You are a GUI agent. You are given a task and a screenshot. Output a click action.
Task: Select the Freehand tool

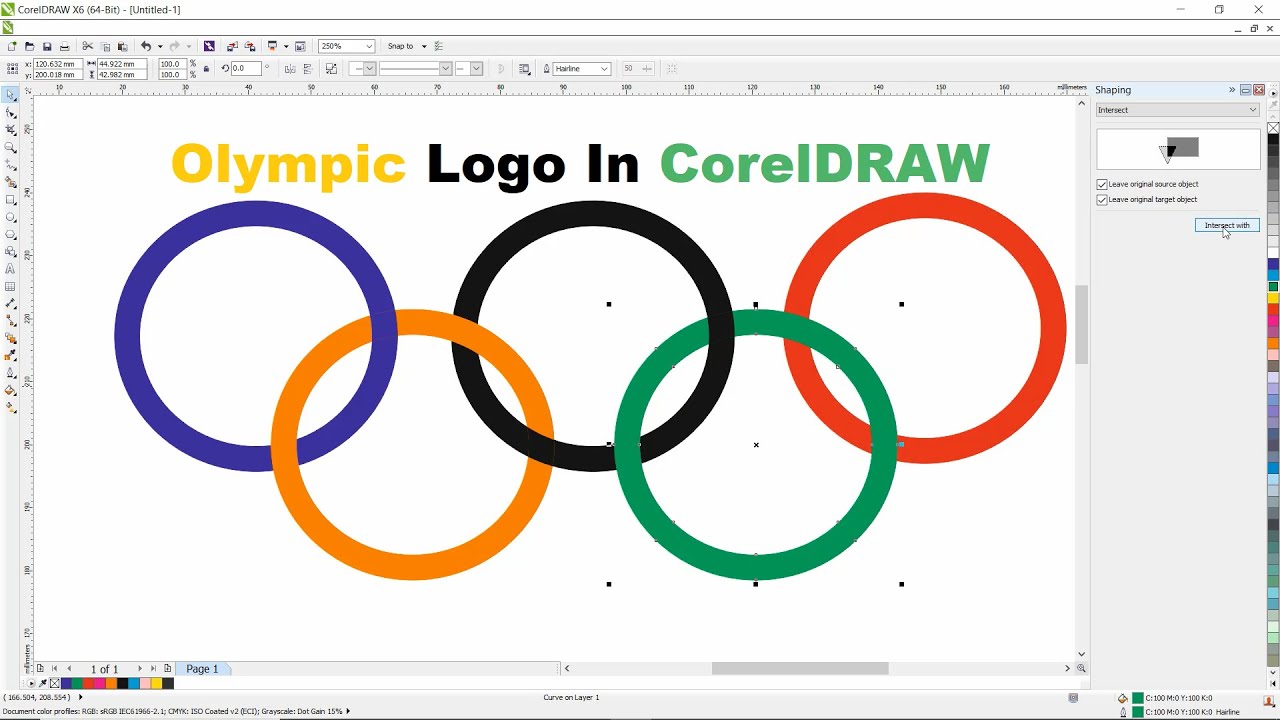coord(10,164)
